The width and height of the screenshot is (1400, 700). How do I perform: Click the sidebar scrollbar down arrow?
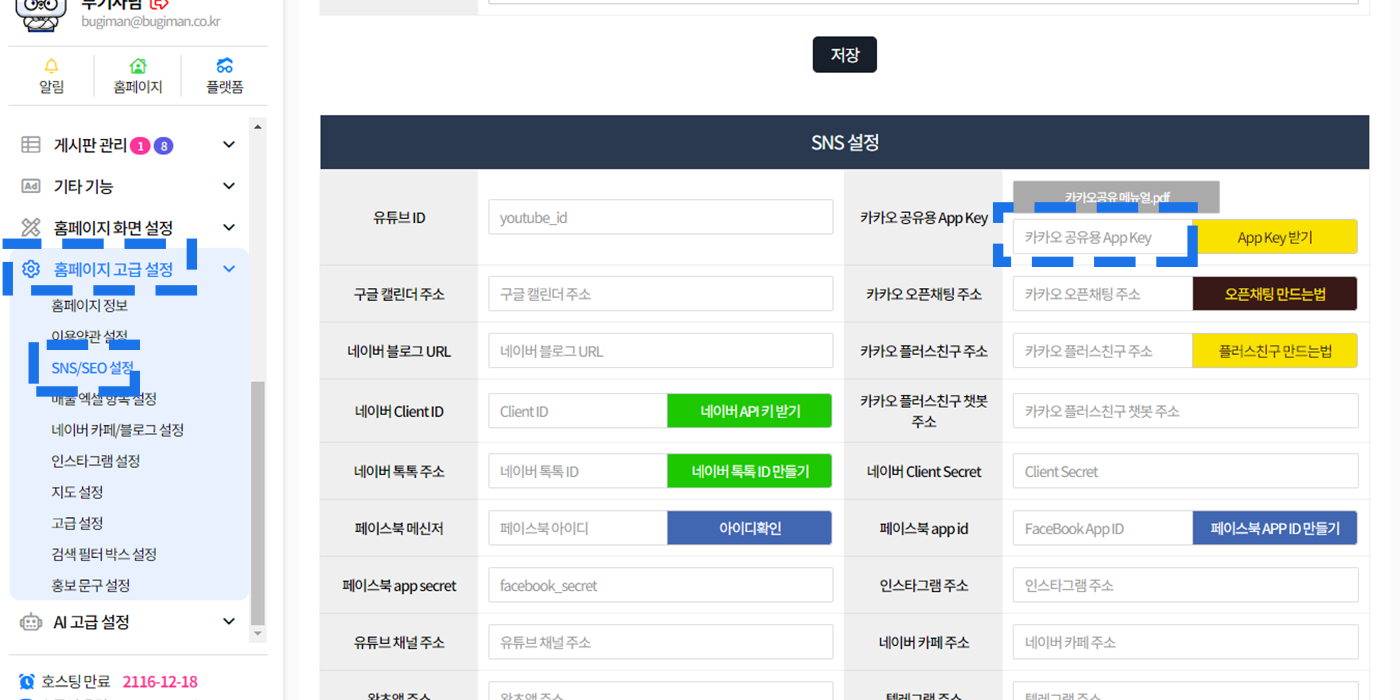click(x=258, y=634)
